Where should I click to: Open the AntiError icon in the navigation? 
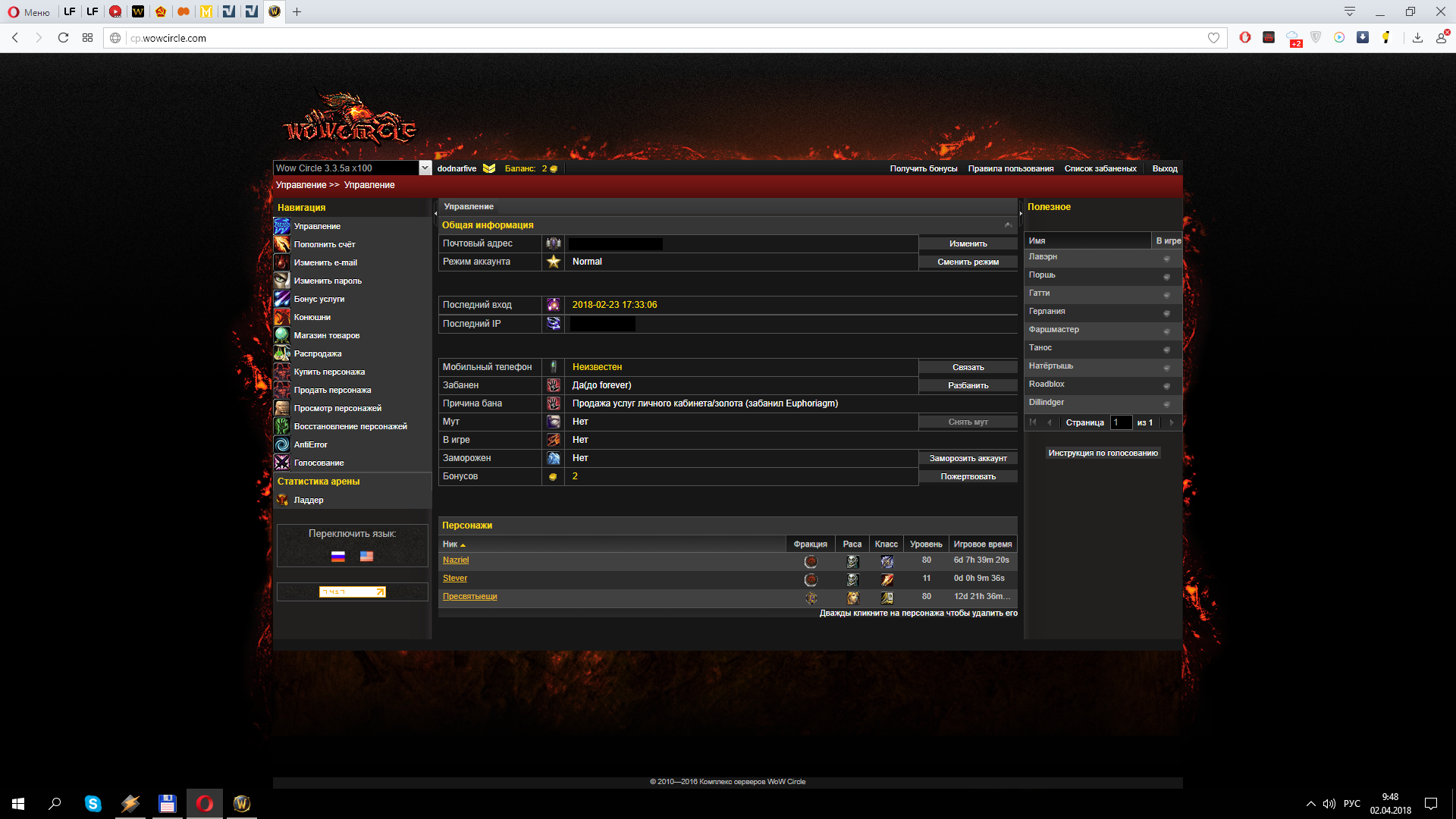coord(282,444)
